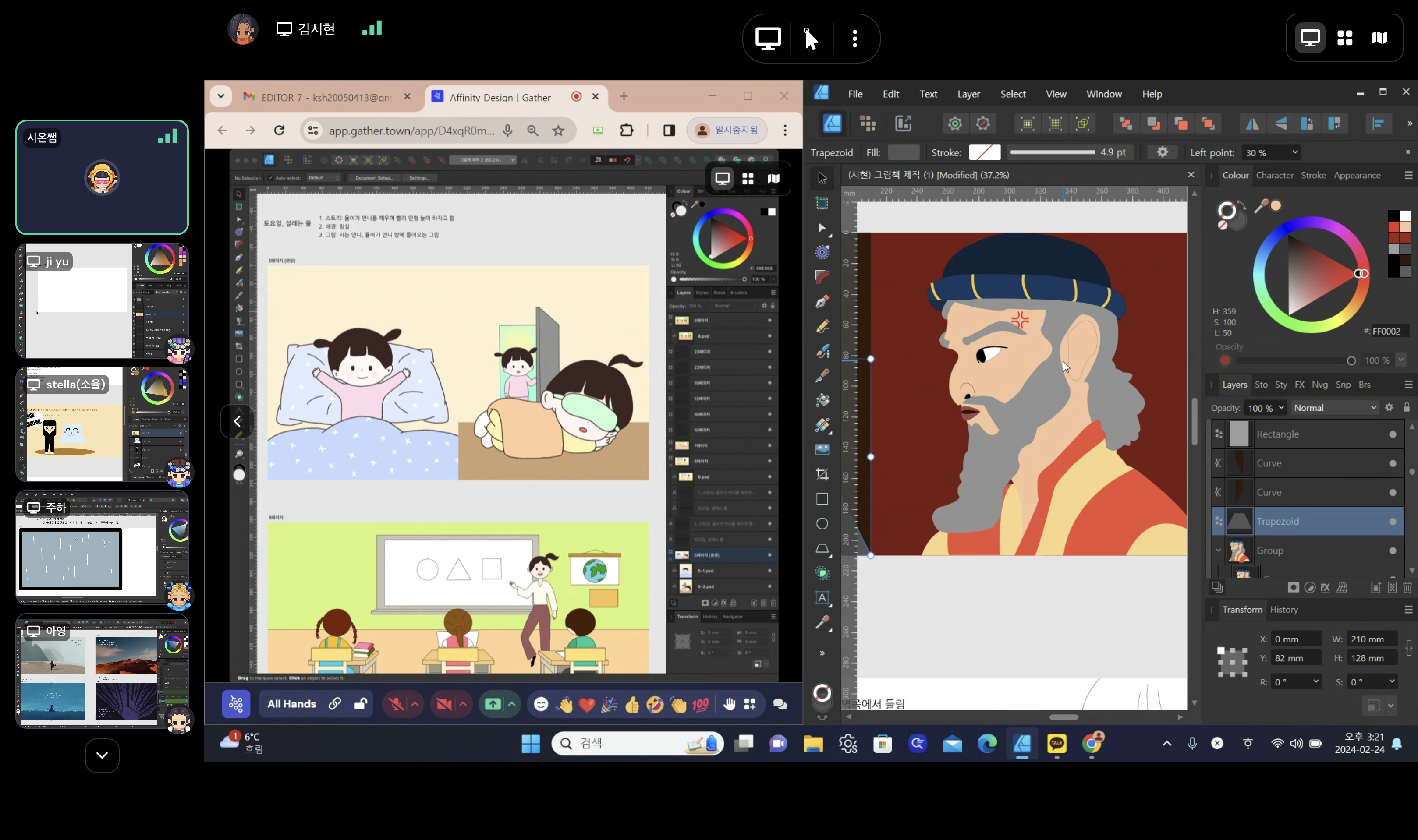Switch to the History tab
The image size is (1418, 840).
point(1283,610)
